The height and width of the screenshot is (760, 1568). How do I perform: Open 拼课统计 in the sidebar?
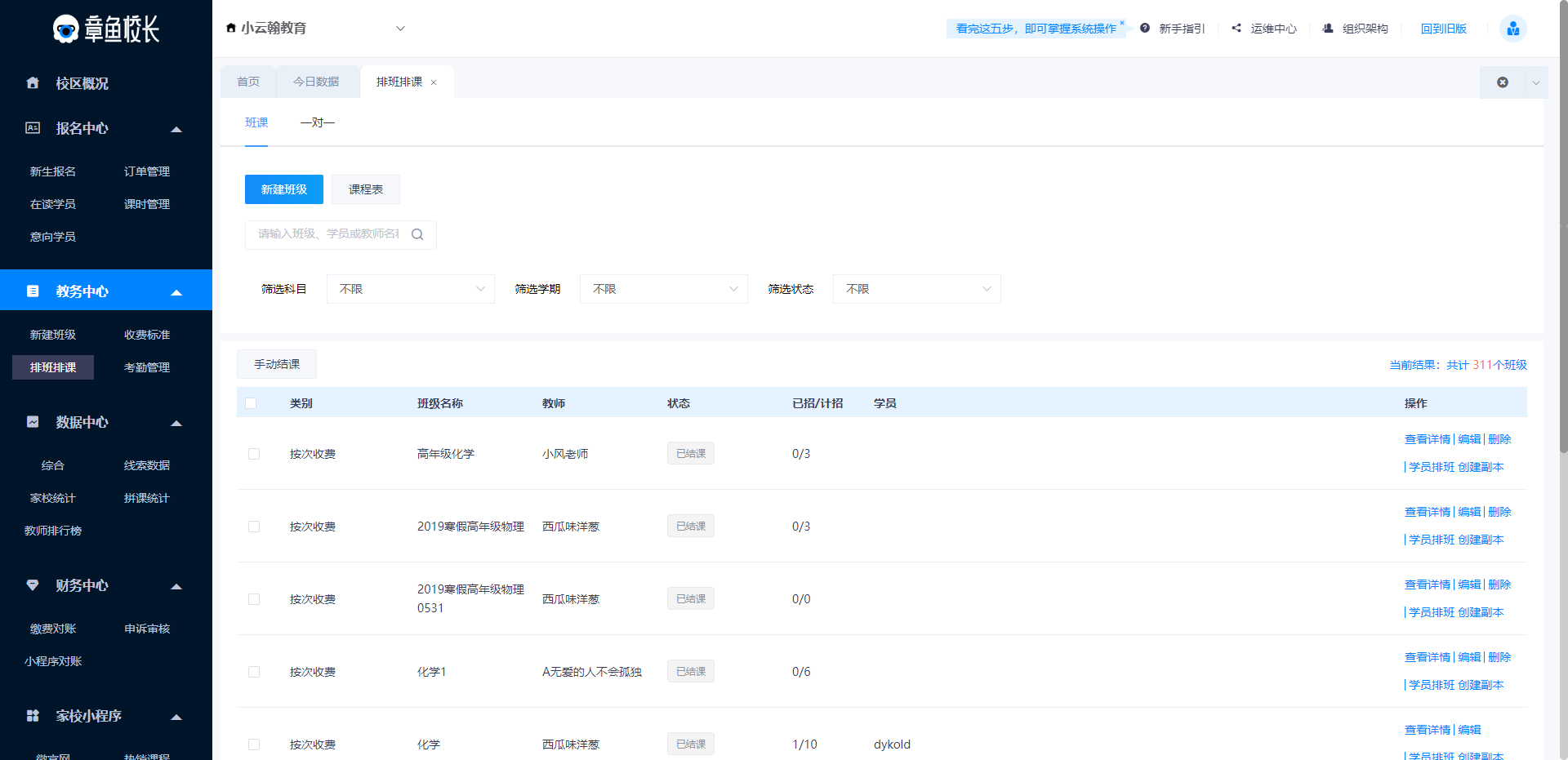click(x=147, y=498)
